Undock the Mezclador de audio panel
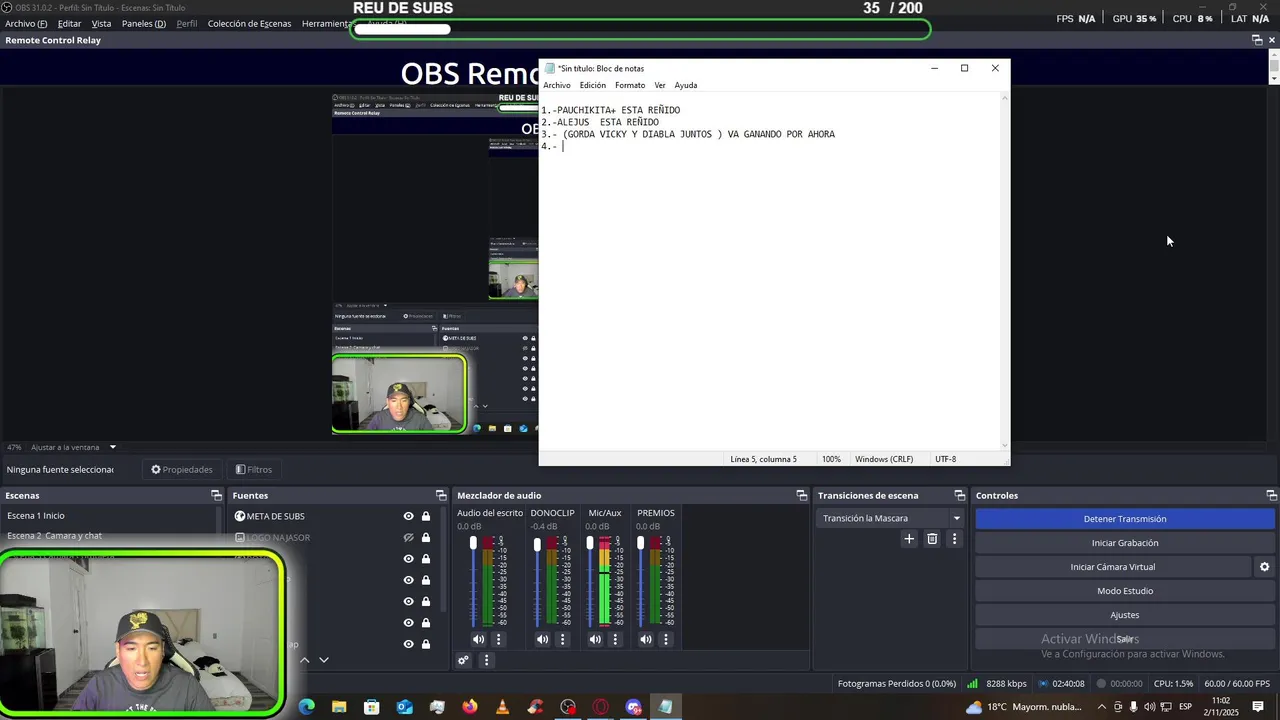The image size is (1280, 720). click(x=801, y=495)
